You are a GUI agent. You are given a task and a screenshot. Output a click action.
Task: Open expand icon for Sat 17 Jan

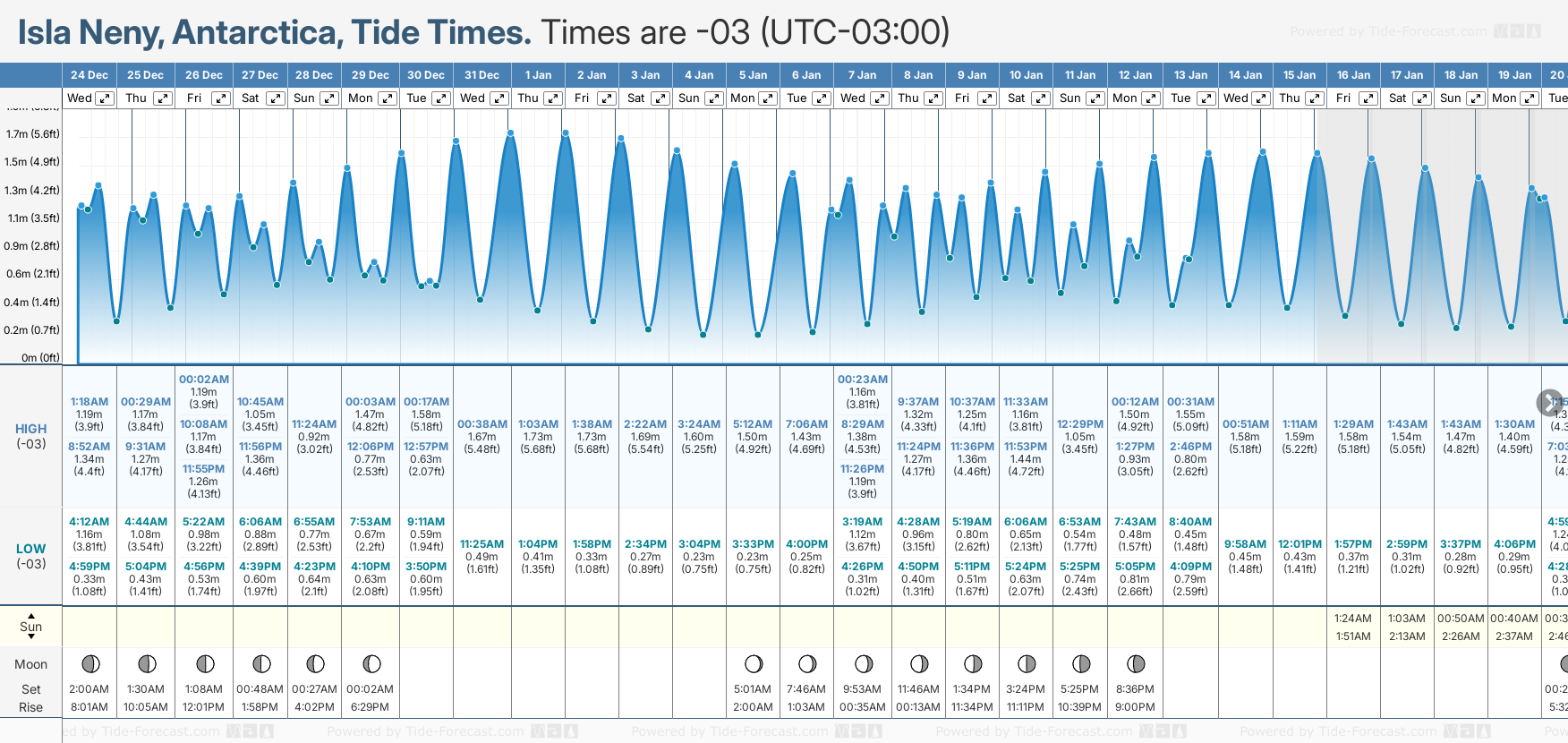click(1422, 98)
